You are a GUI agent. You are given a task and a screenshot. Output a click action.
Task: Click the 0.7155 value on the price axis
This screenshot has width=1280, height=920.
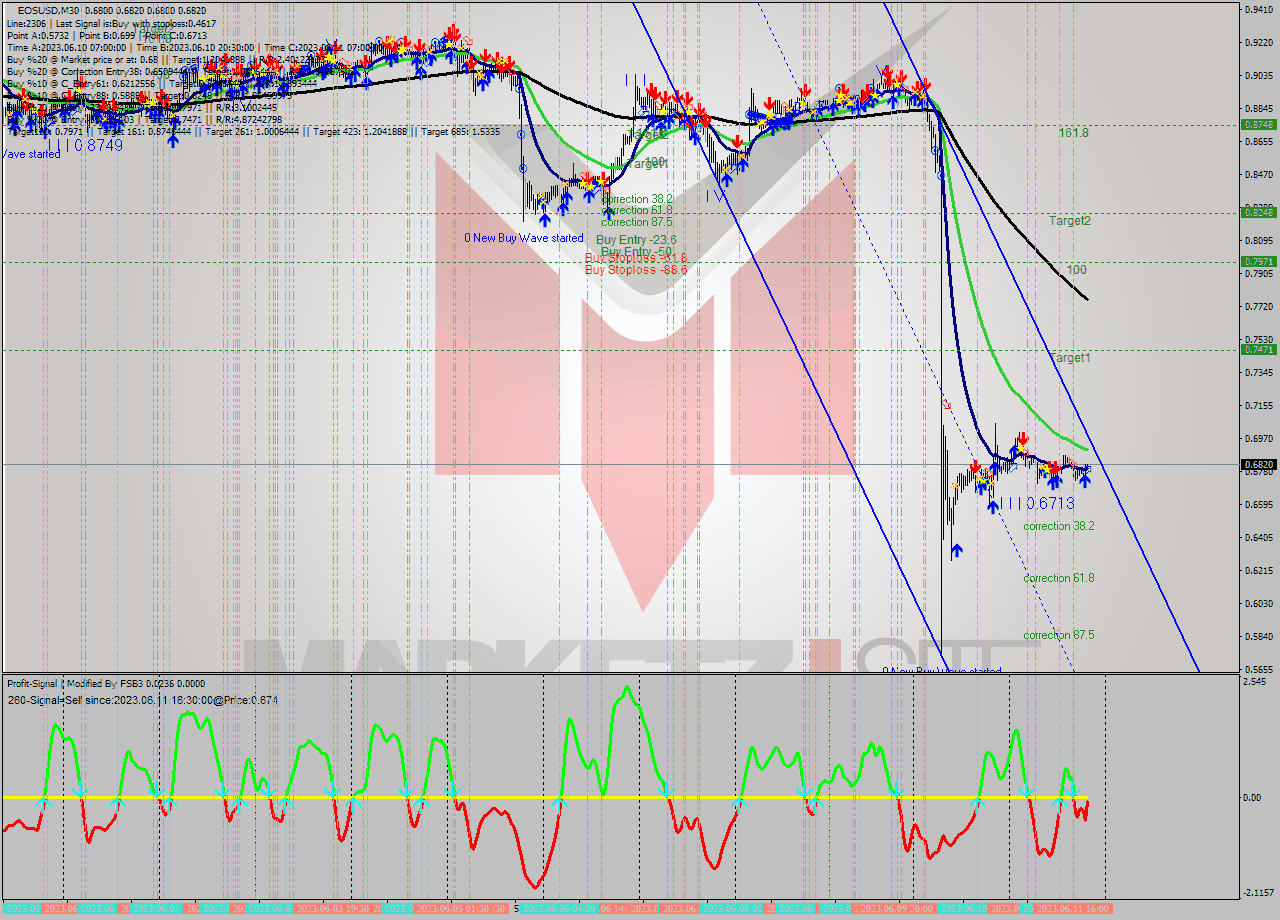pyautogui.click(x=1257, y=405)
